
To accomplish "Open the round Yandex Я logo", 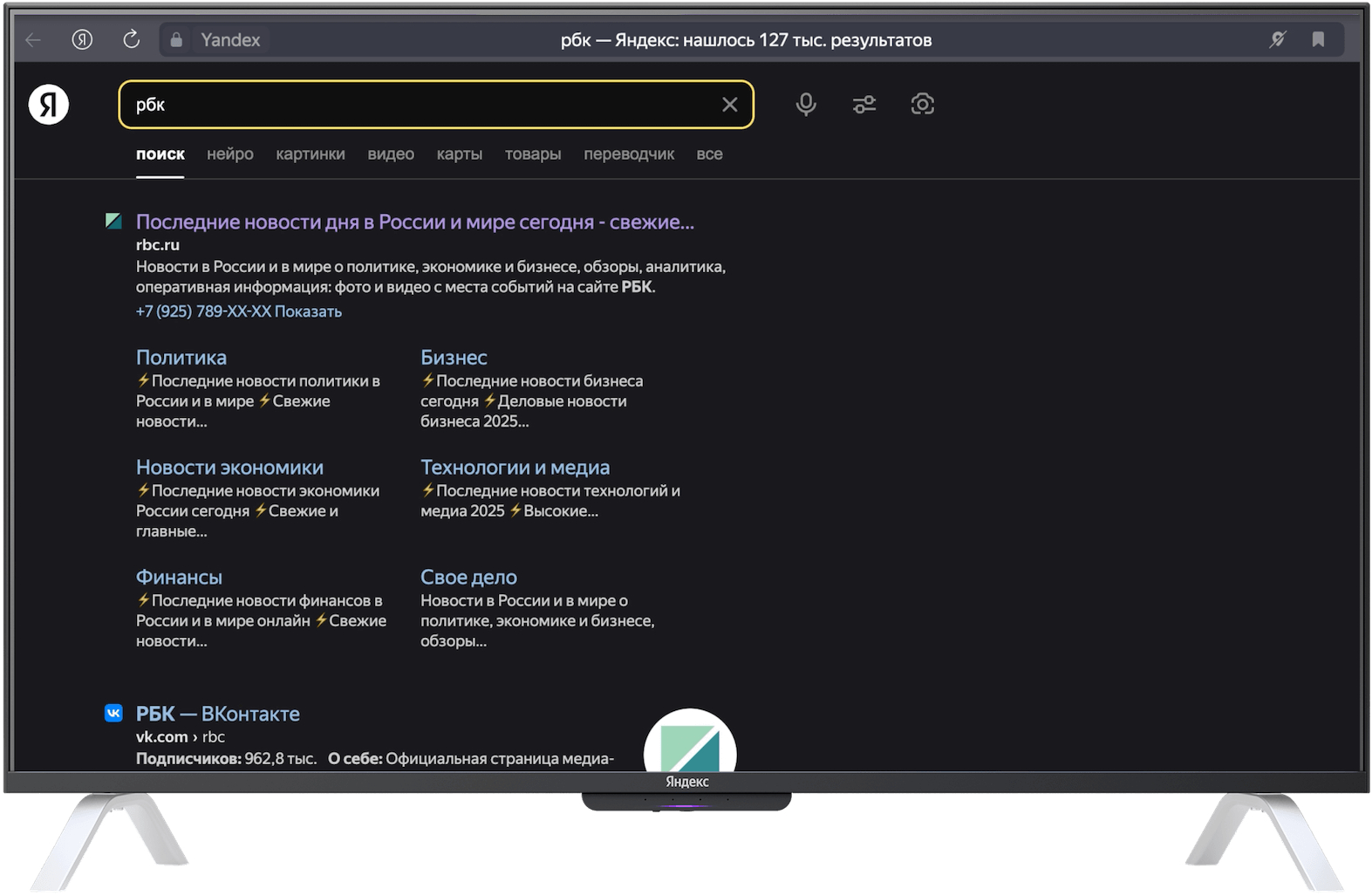I will pos(49,105).
